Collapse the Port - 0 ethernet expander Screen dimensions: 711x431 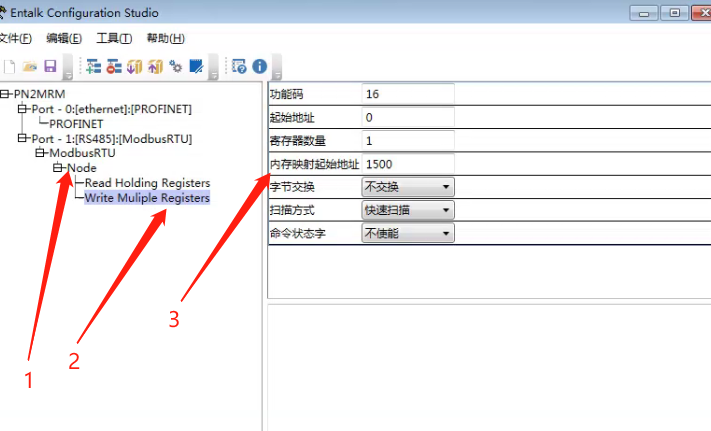pyautogui.click(x=22, y=109)
